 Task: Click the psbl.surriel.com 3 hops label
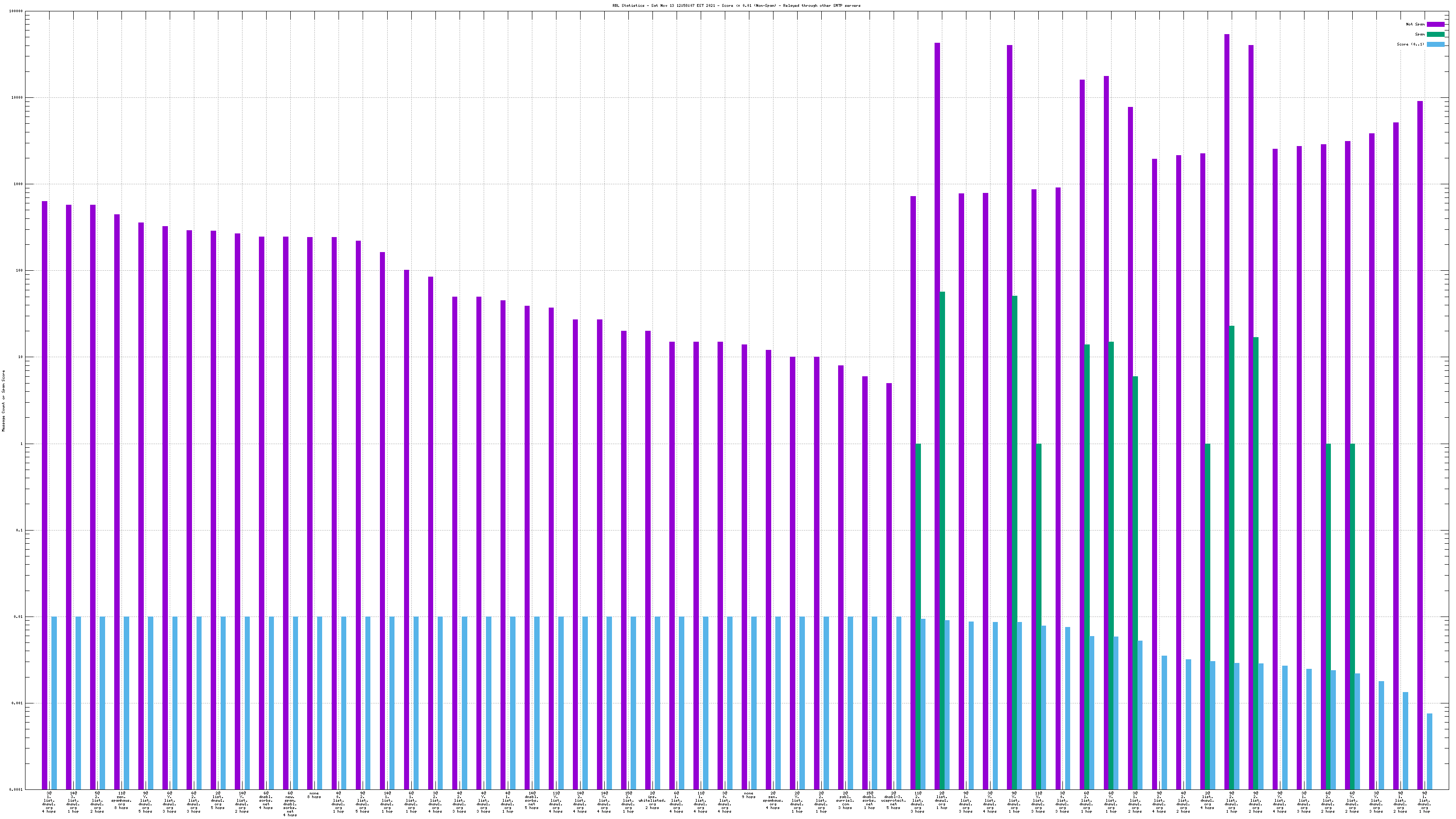pos(845,800)
